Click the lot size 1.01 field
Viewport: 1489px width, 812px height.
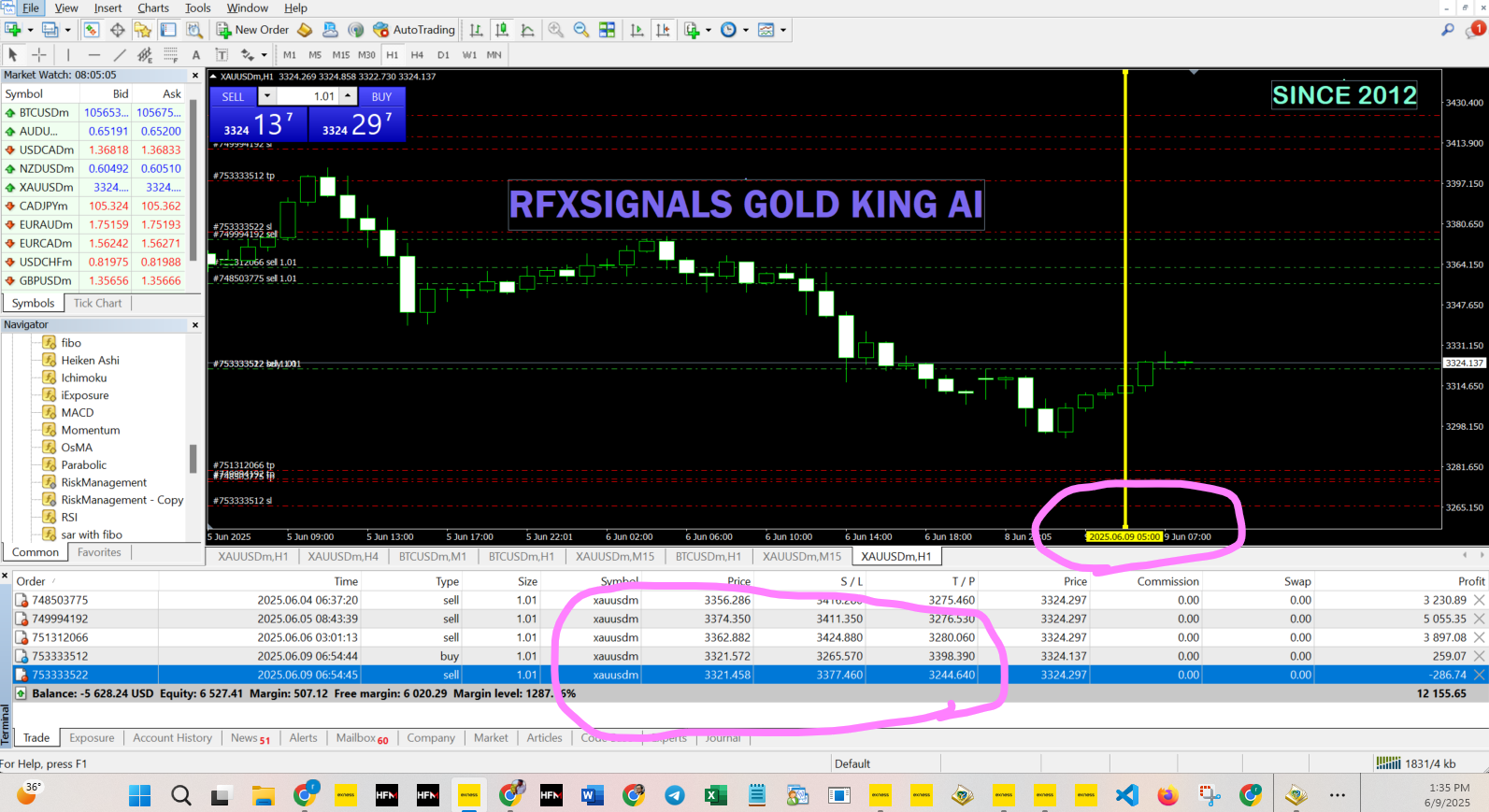[308, 96]
